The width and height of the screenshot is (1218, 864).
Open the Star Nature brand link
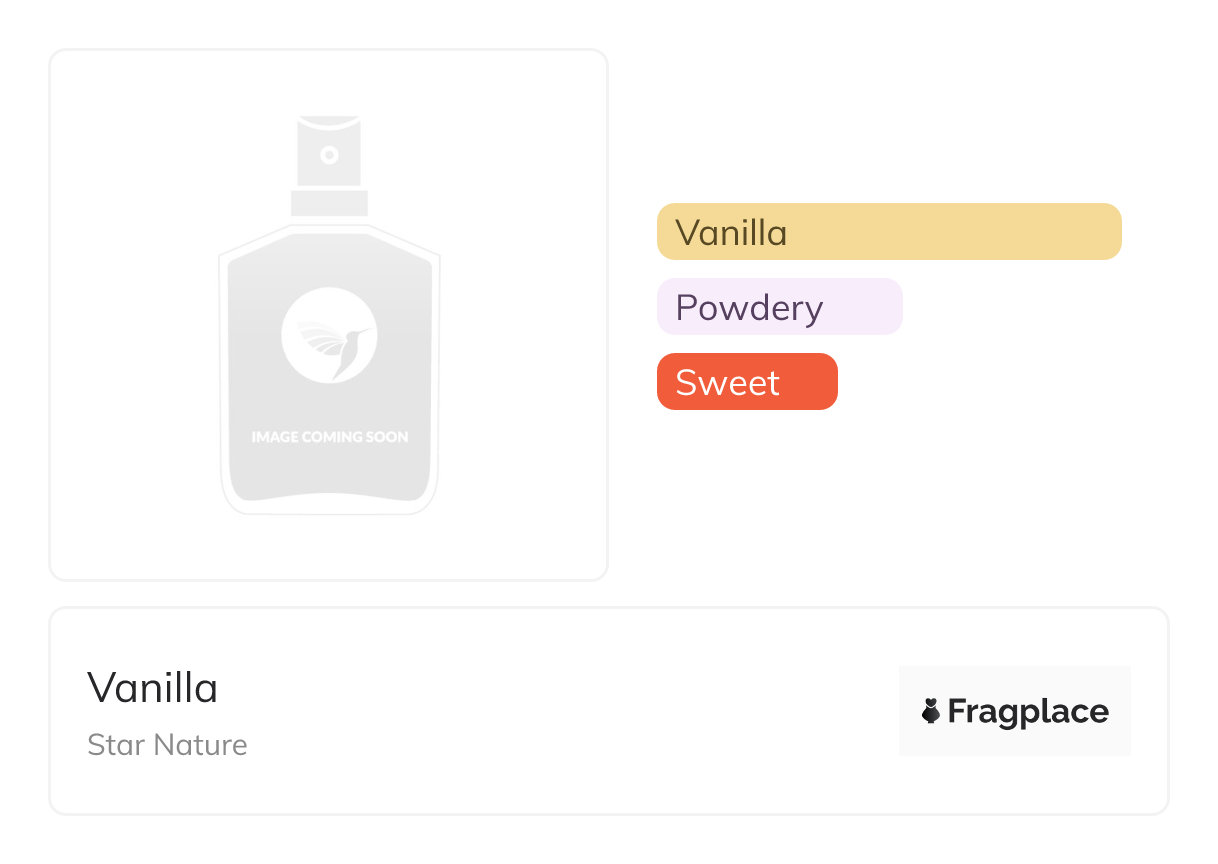point(167,745)
